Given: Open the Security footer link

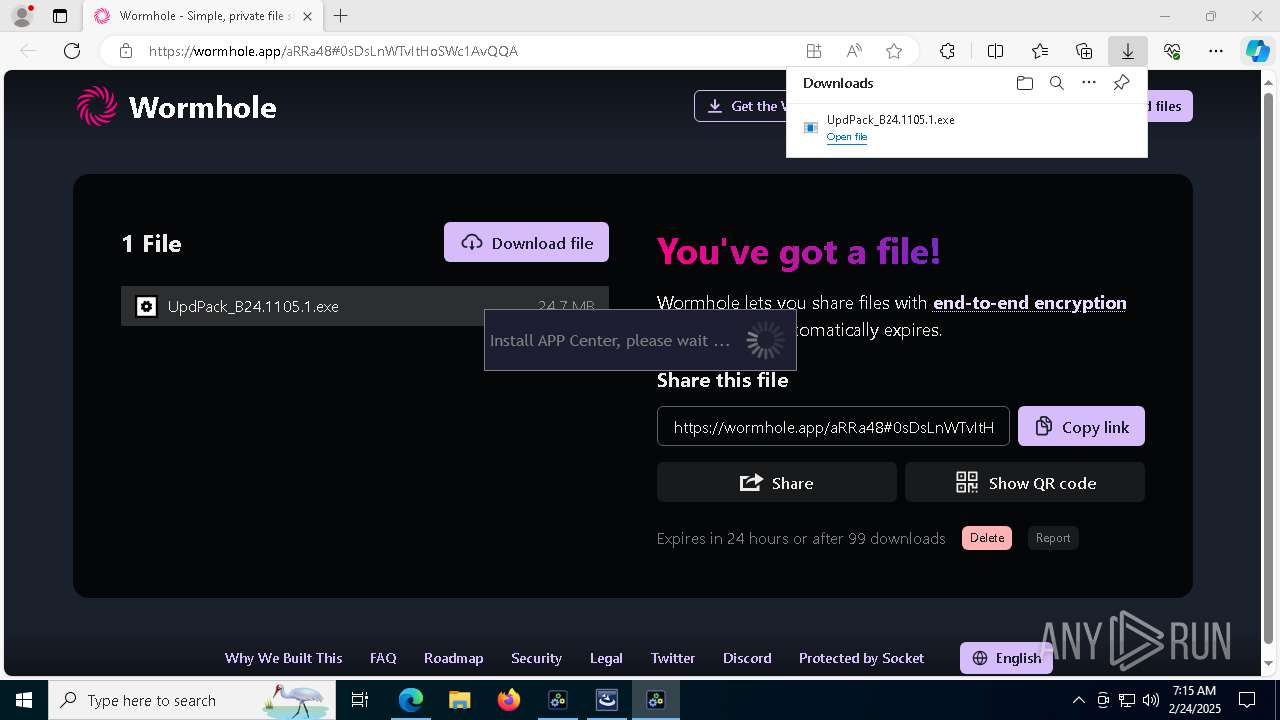Looking at the screenshot, I should pos(536,658).
